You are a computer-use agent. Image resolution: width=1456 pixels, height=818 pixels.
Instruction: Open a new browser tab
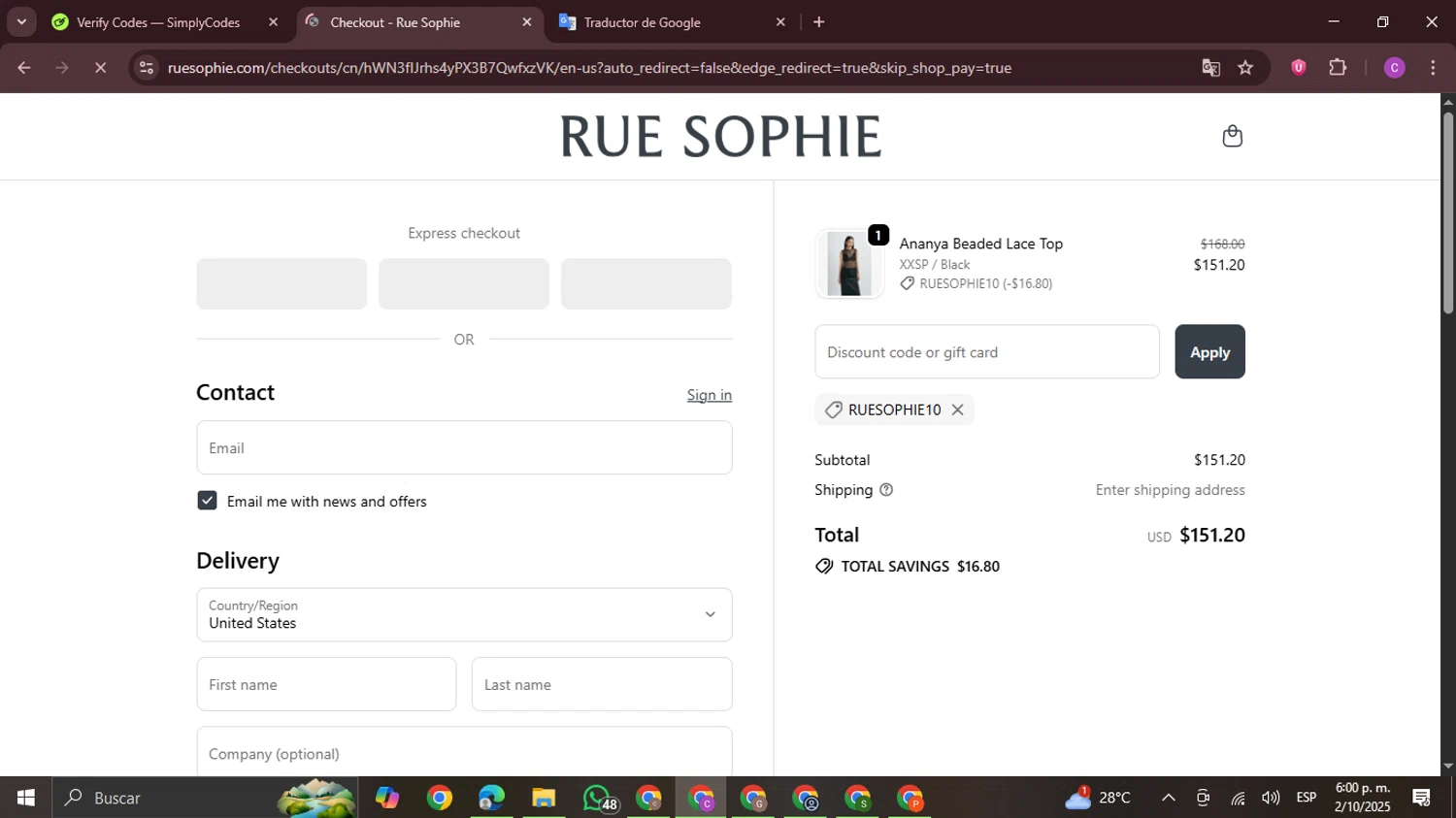click(819, 22)
